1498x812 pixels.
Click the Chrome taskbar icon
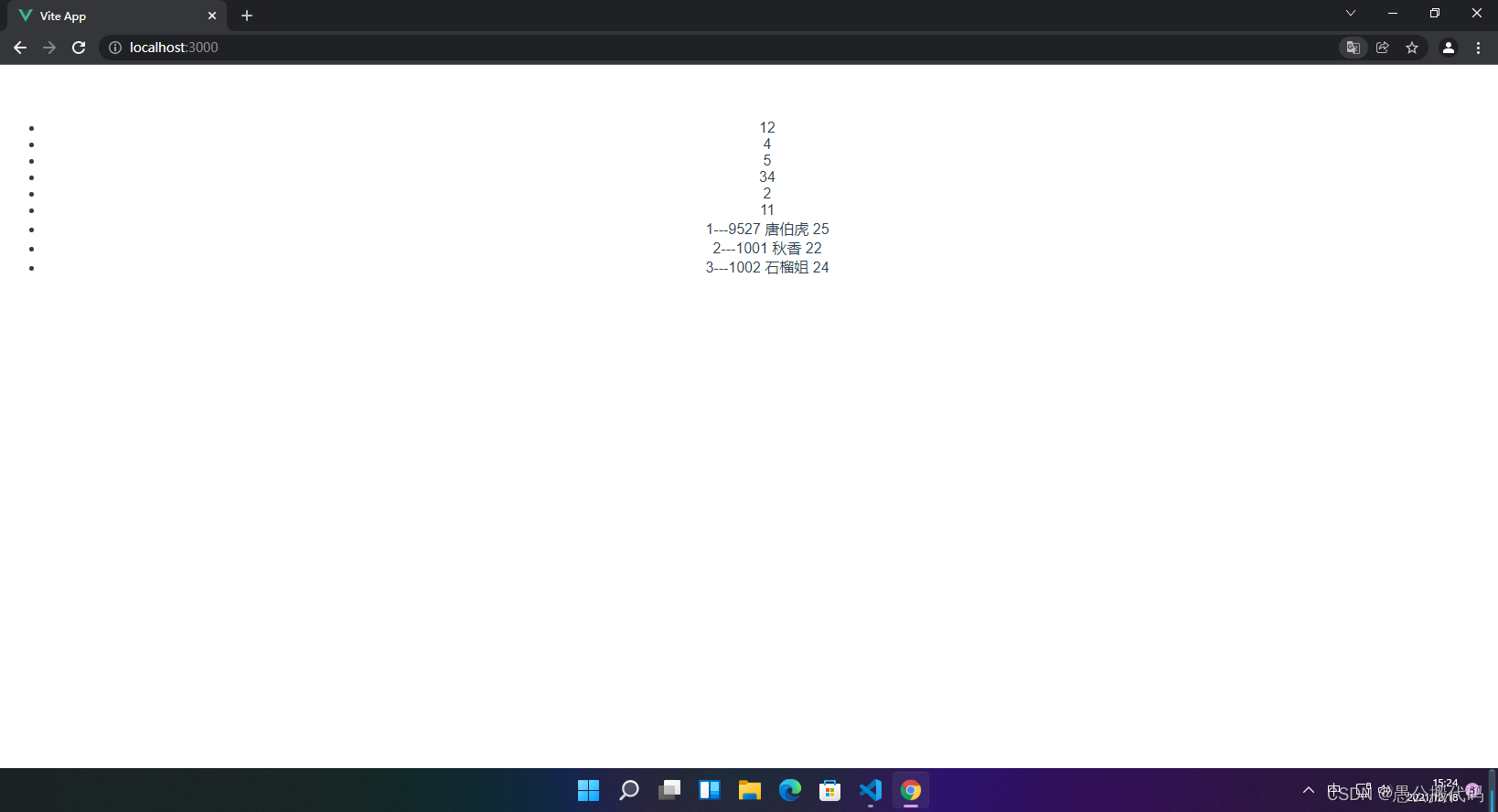point(911,790)
